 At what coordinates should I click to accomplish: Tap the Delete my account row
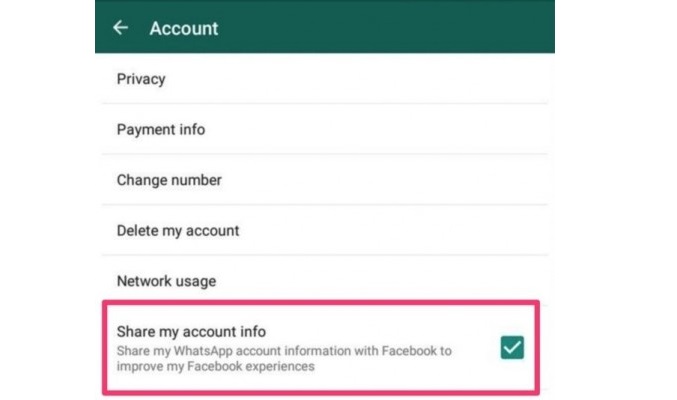320,231
